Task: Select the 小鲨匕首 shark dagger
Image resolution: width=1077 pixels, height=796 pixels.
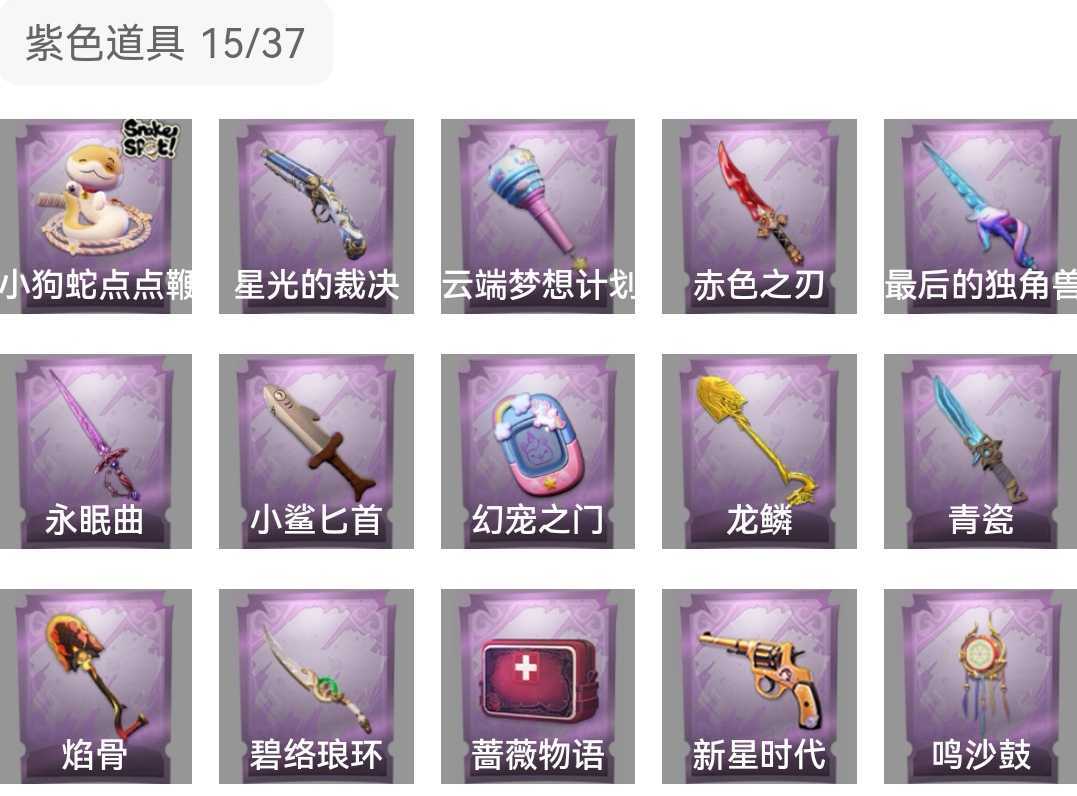Action: click(x=316, y=451)
